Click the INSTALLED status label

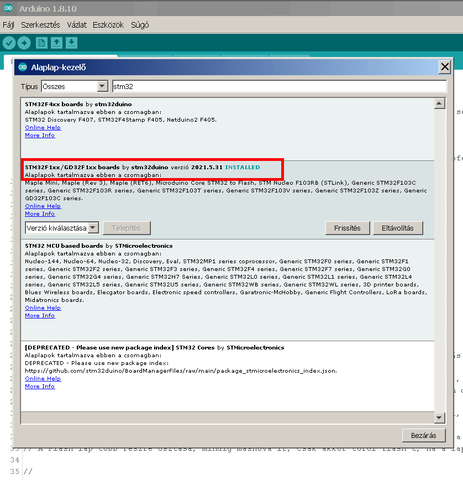[x=243, y=167]
